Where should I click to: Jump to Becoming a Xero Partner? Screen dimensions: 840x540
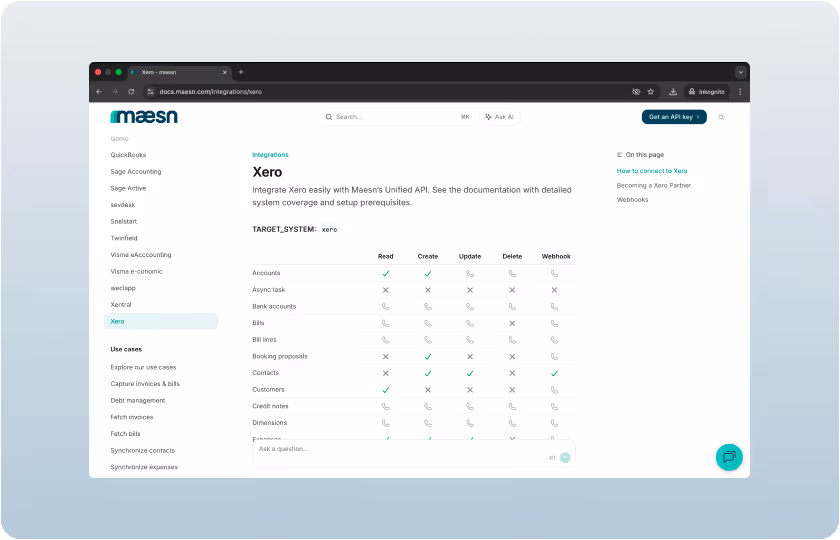coord(654,185)
